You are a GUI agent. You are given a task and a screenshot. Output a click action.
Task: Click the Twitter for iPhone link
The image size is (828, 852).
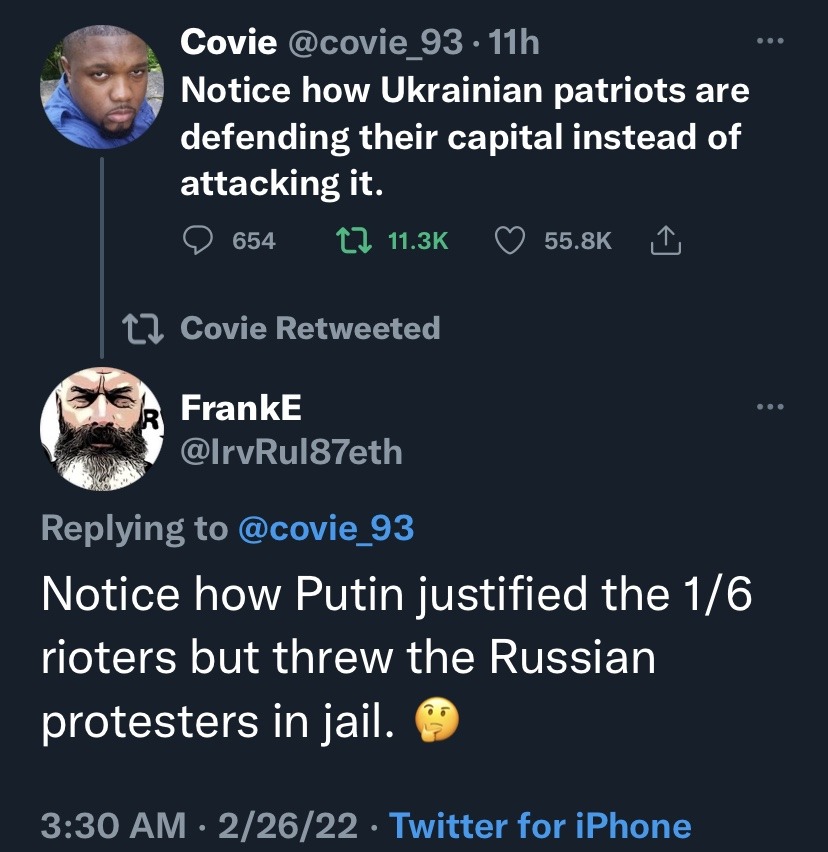tap(540, 826)
